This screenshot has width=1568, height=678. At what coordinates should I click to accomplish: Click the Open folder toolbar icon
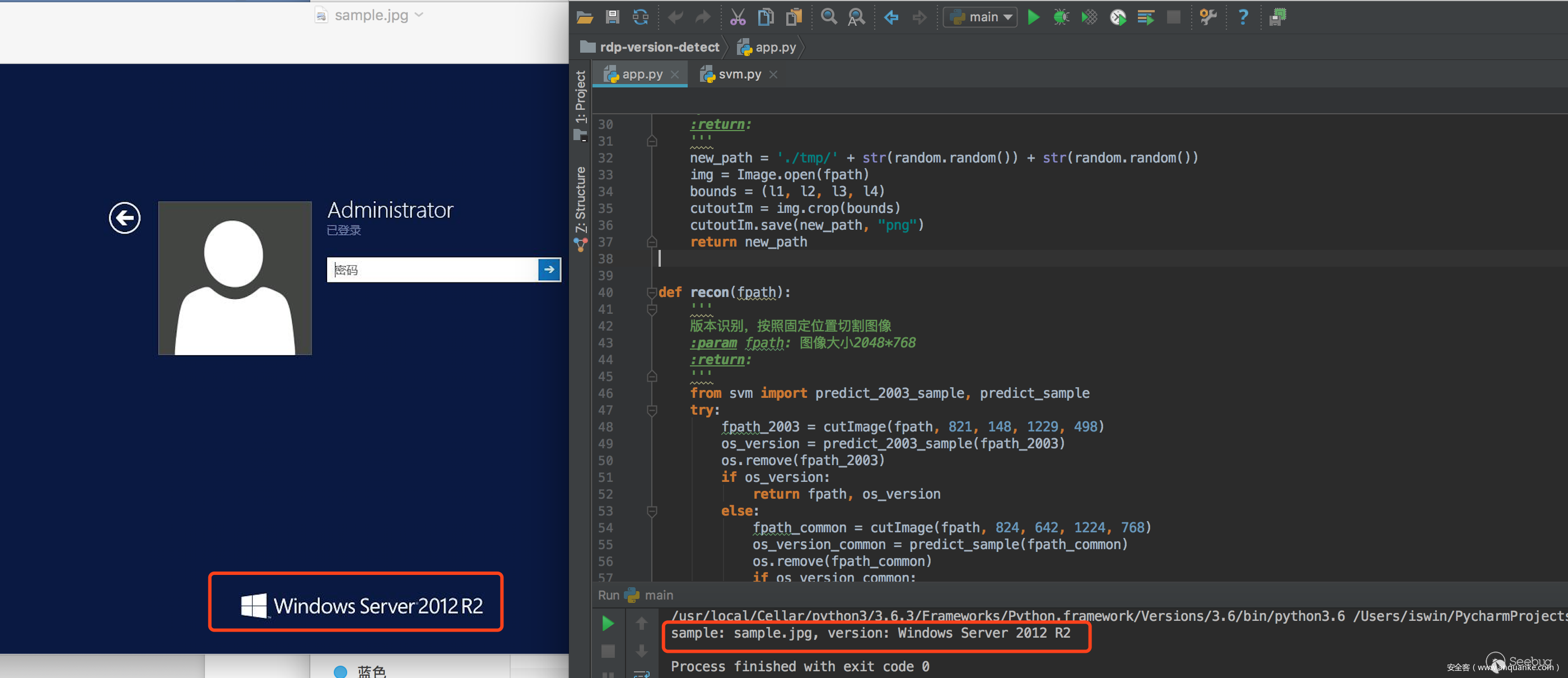coord(584,17)
